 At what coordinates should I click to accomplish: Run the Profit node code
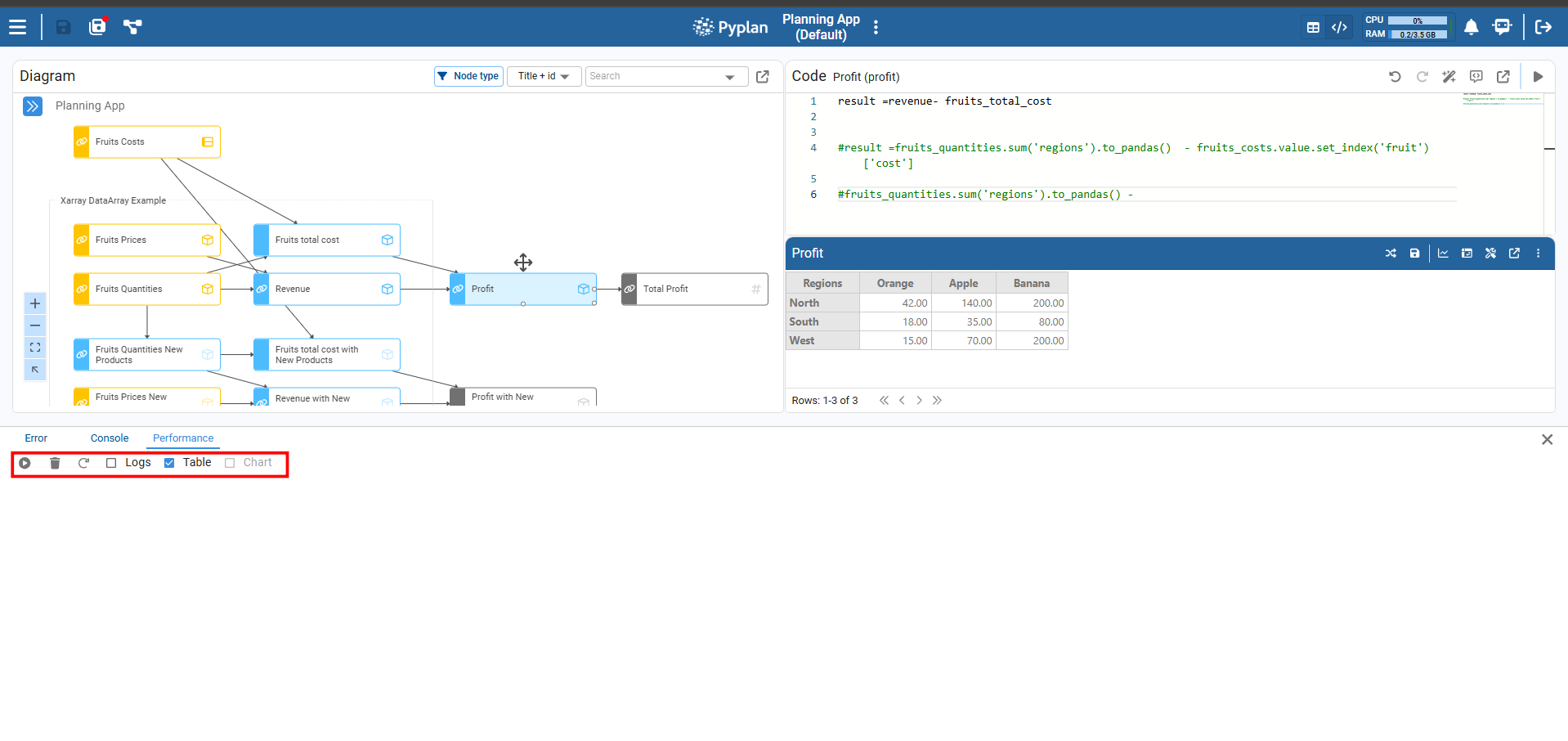1538,76
